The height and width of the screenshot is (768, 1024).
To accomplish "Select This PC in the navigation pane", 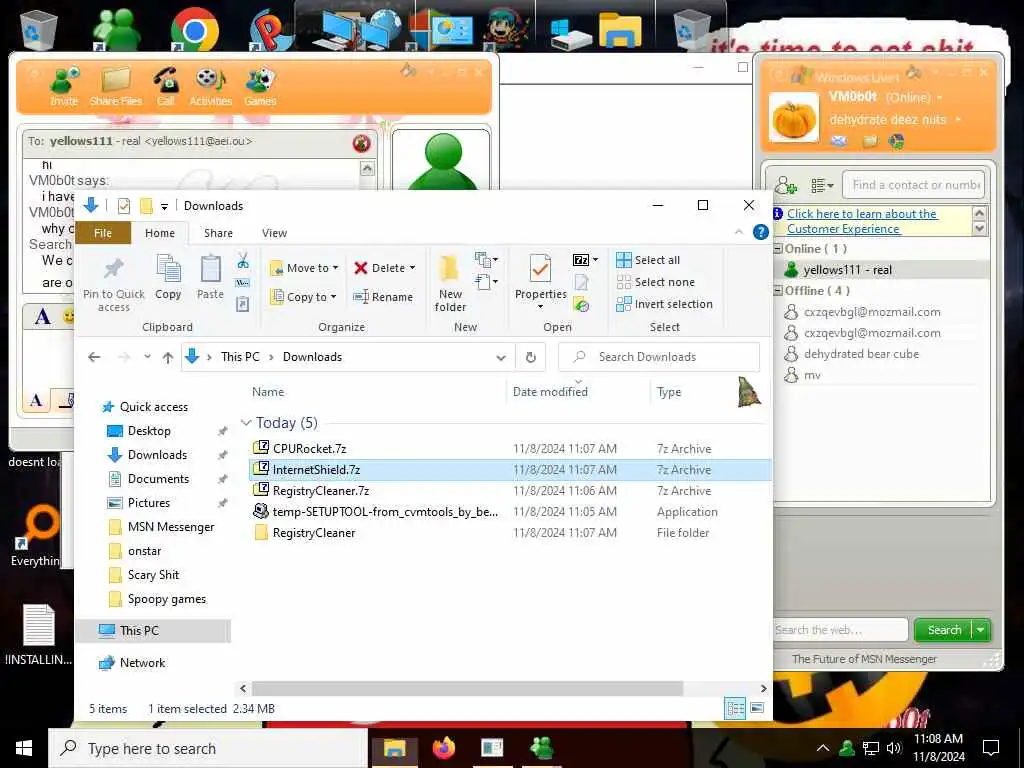I will pos(153,631).
